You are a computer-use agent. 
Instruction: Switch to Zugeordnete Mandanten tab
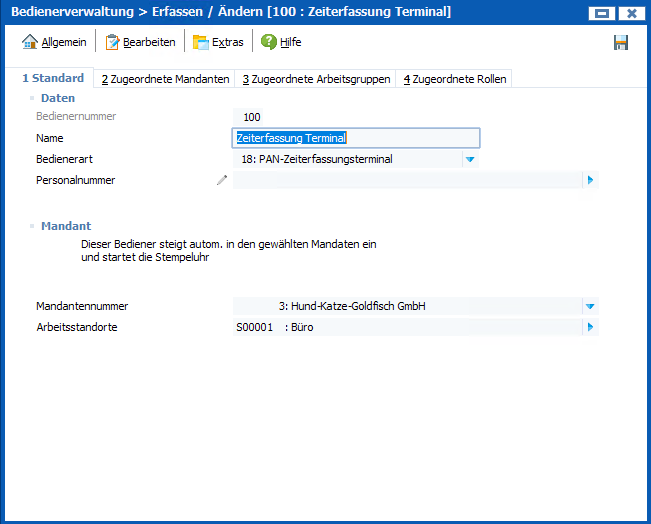pyautogui.click(x=165, y=79)
